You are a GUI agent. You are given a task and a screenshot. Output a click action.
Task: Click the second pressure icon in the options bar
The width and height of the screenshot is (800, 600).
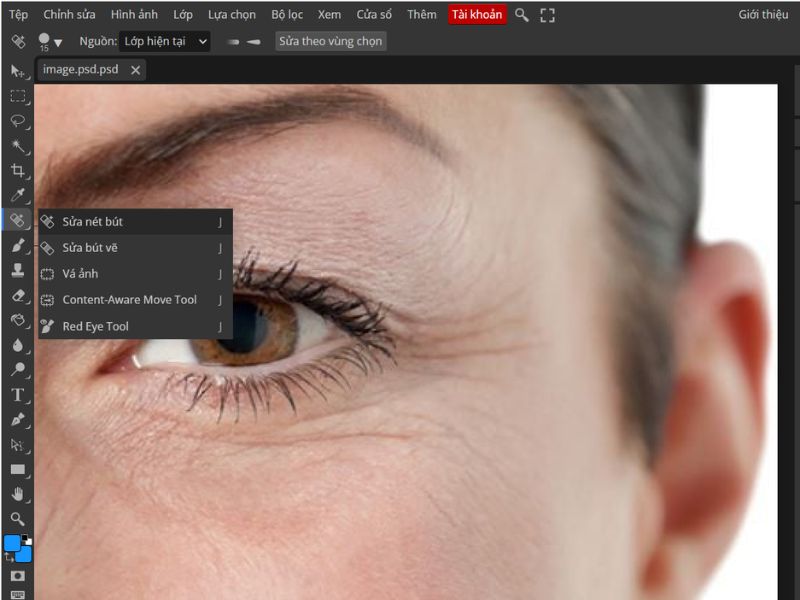click(x=254, y=42)
